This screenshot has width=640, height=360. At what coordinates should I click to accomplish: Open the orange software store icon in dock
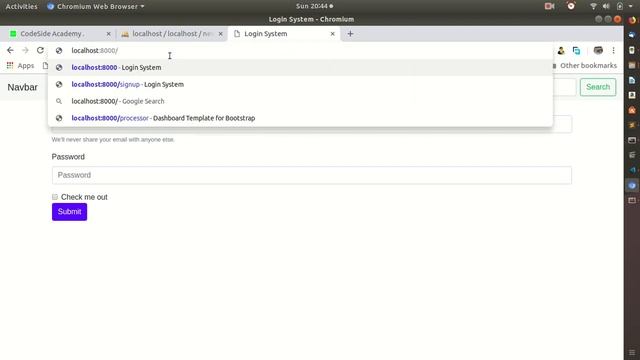coord(632,110)
